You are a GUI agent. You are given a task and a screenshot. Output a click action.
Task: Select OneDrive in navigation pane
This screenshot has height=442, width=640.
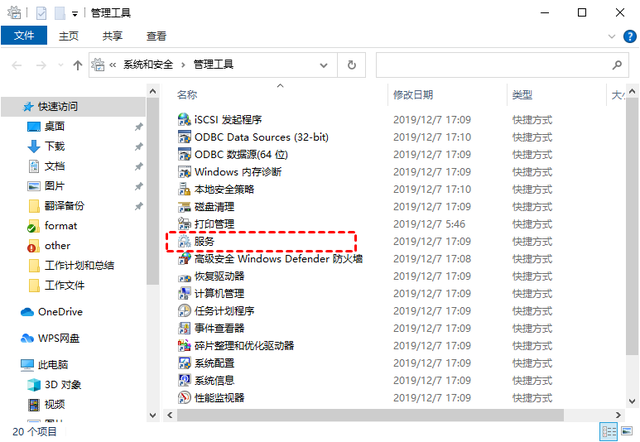click(x=60, y=312)
